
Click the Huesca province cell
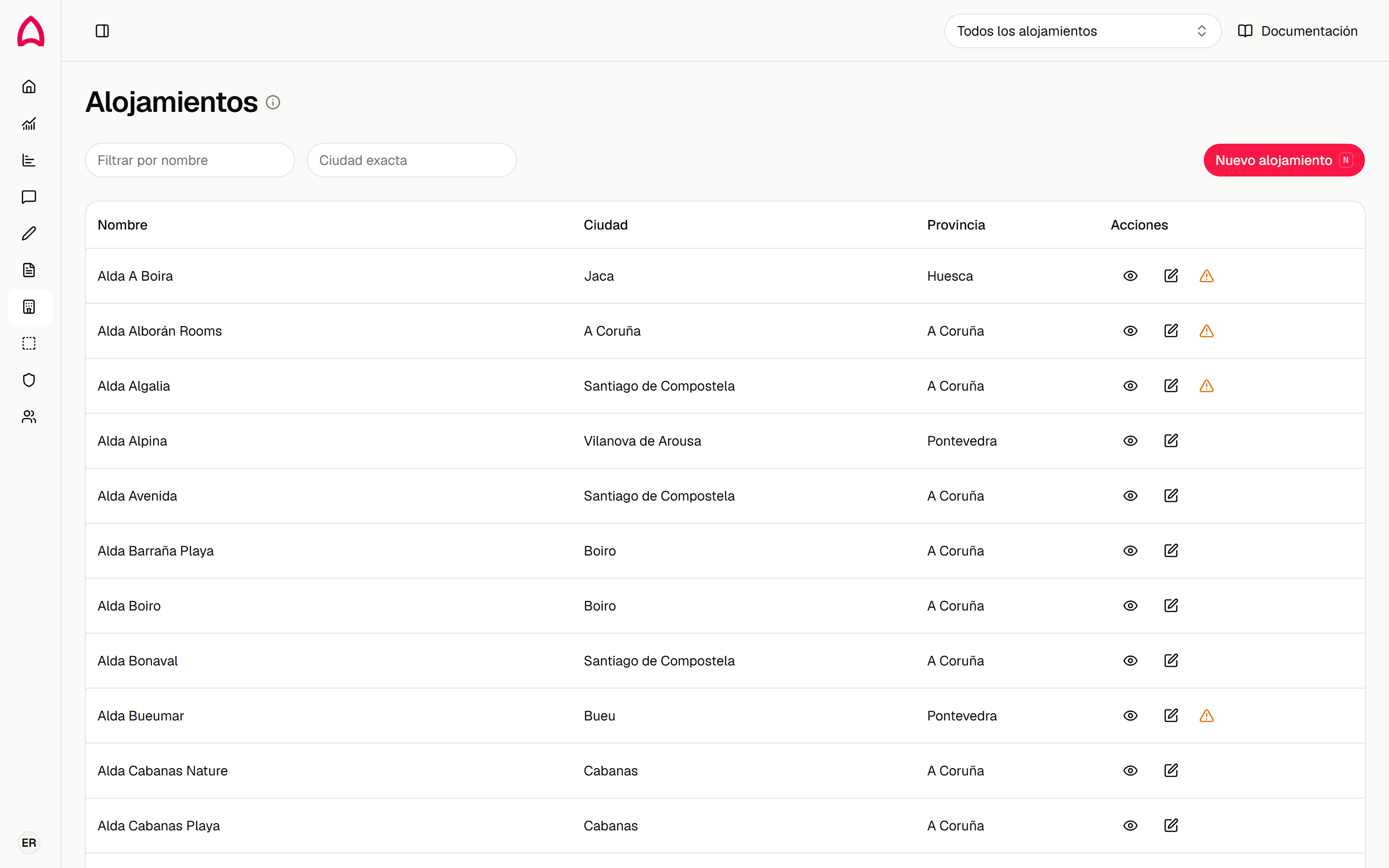tap(950, 276)
